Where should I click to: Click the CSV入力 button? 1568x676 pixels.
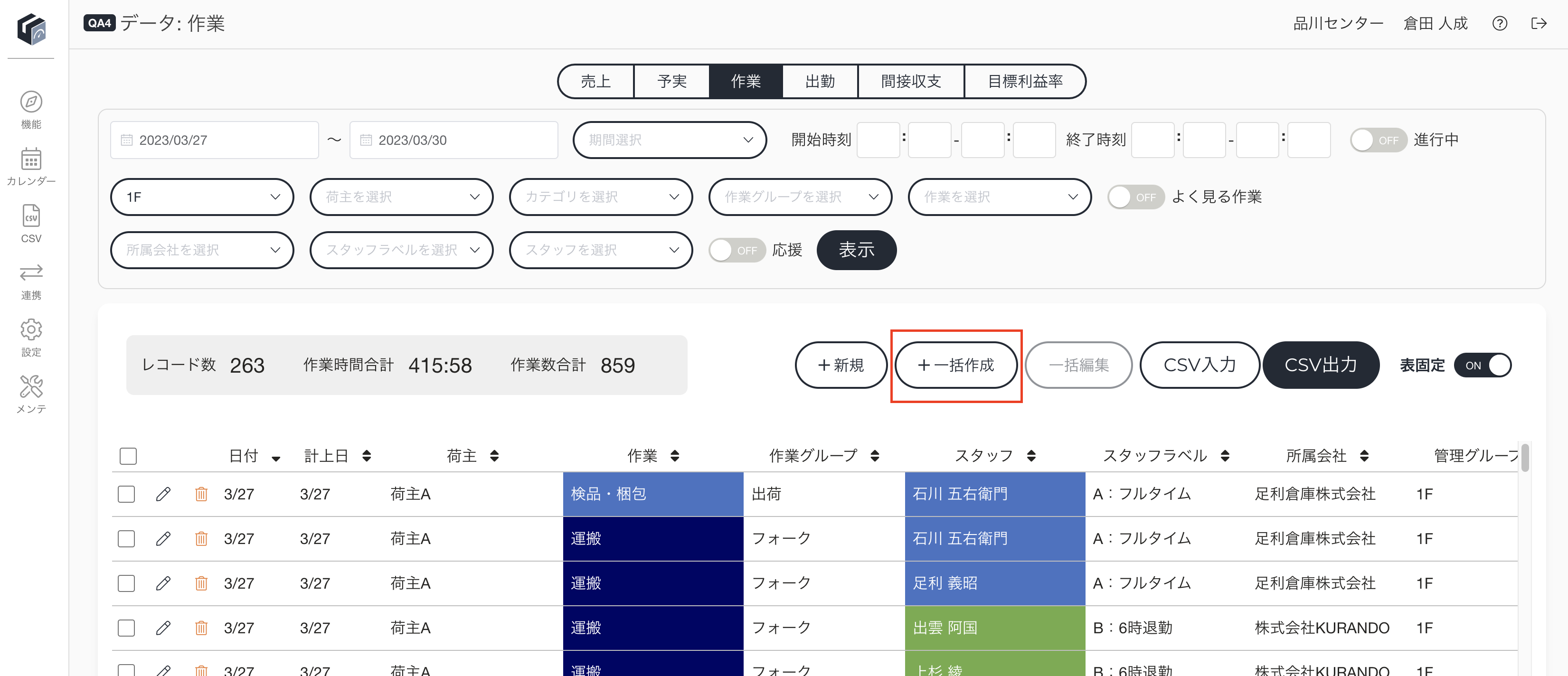click(x=1200, y=365)
